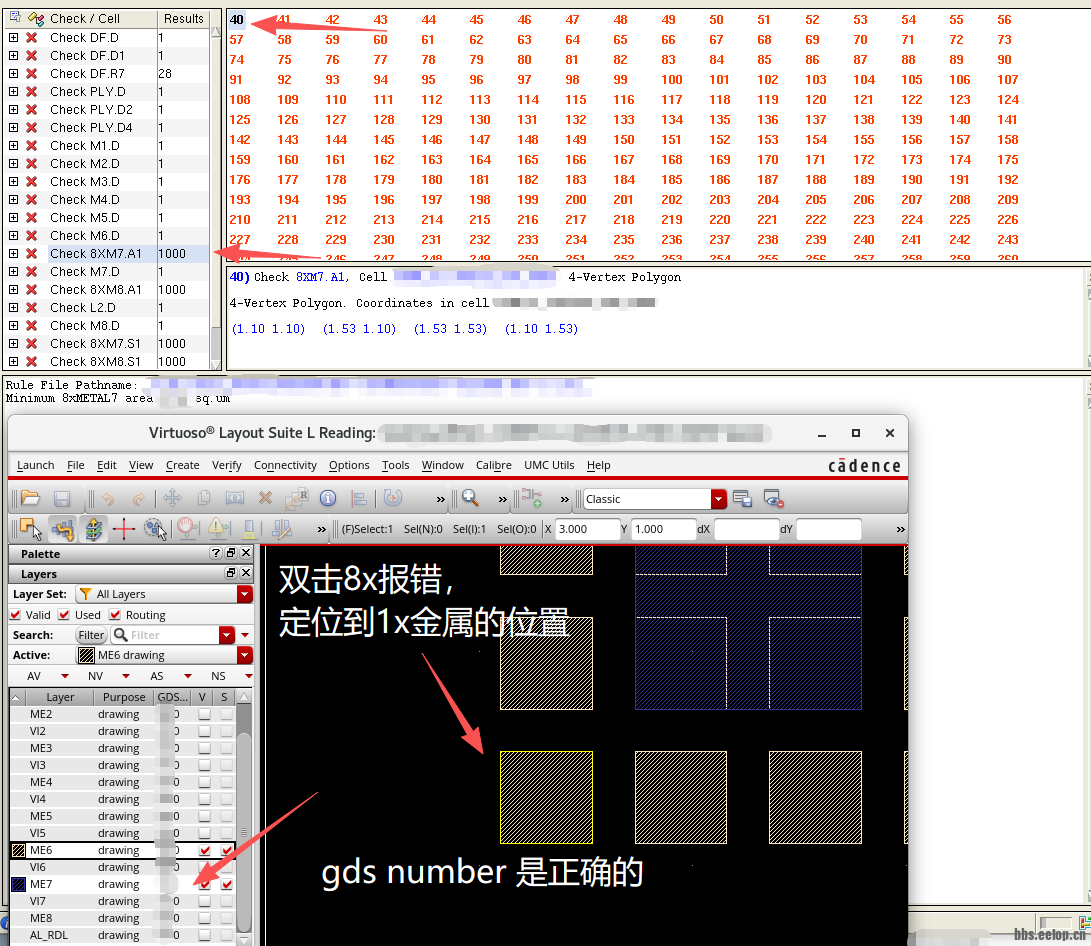Select the Stretch tool icon

coord(234,498)
